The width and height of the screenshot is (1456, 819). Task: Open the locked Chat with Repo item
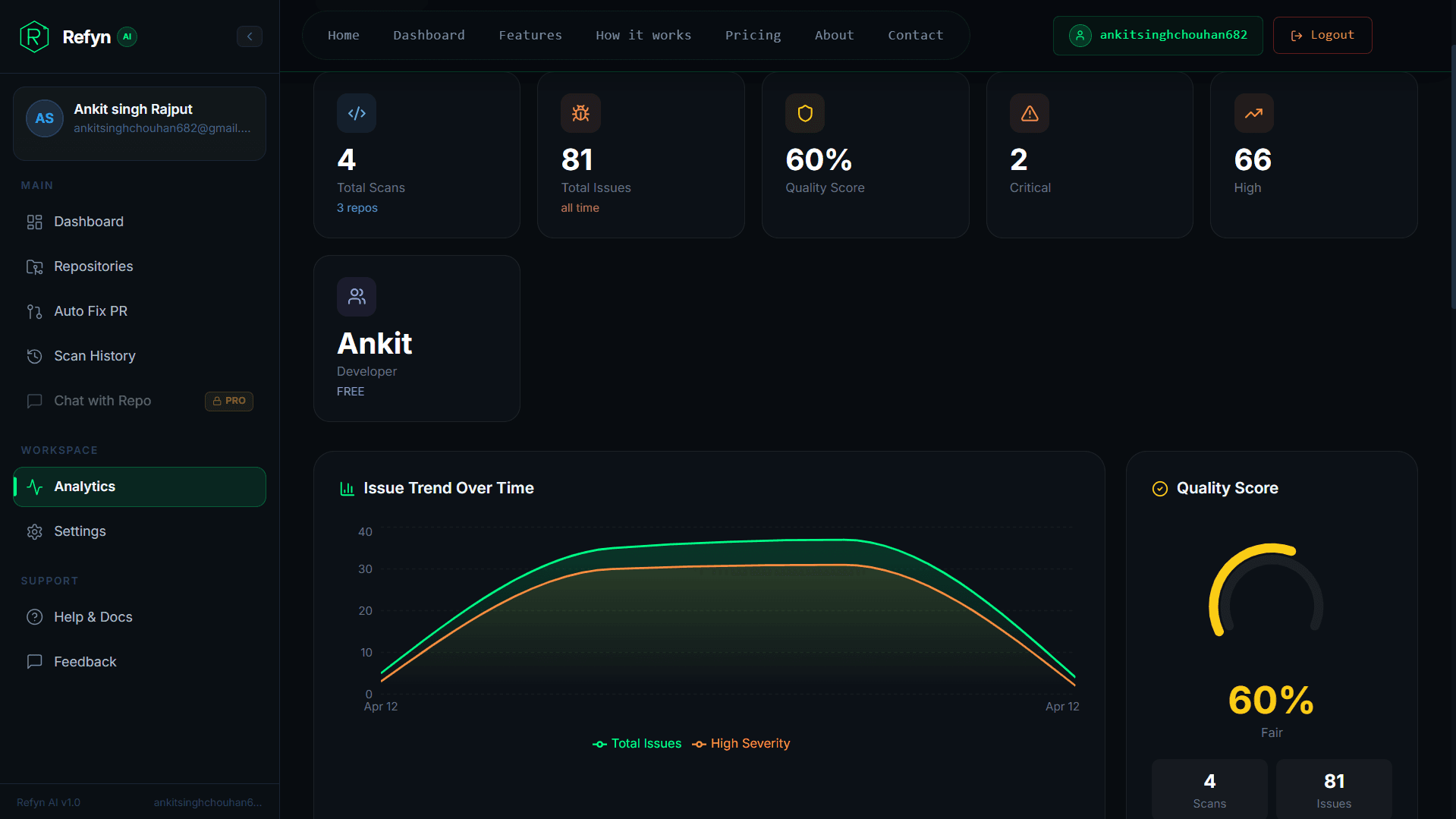tap(102, 401)
